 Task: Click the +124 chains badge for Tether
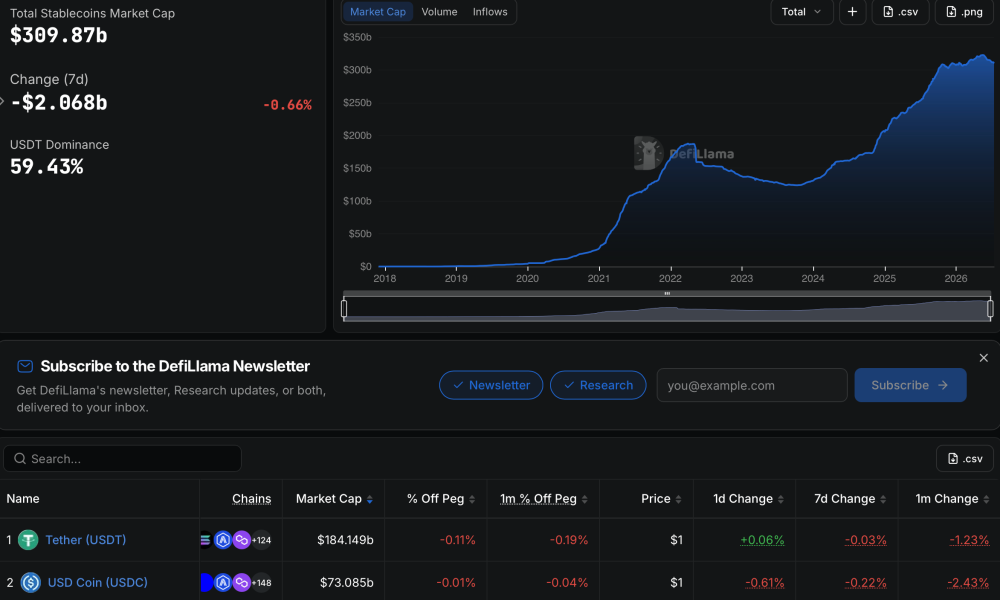[x=261, y=540]
